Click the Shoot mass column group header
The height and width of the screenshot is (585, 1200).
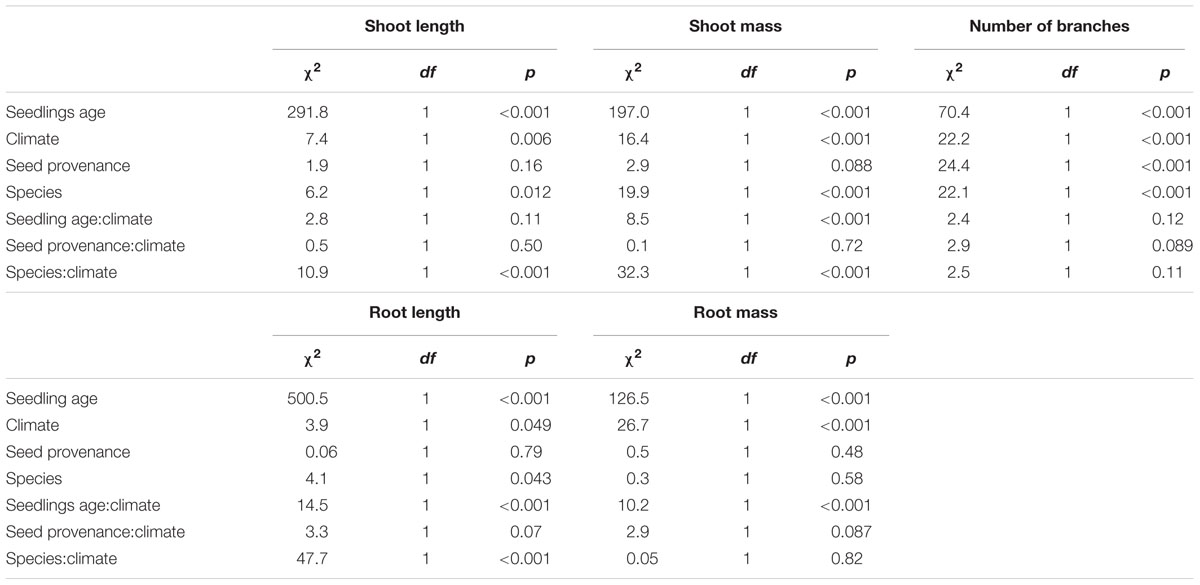point(735,27)
